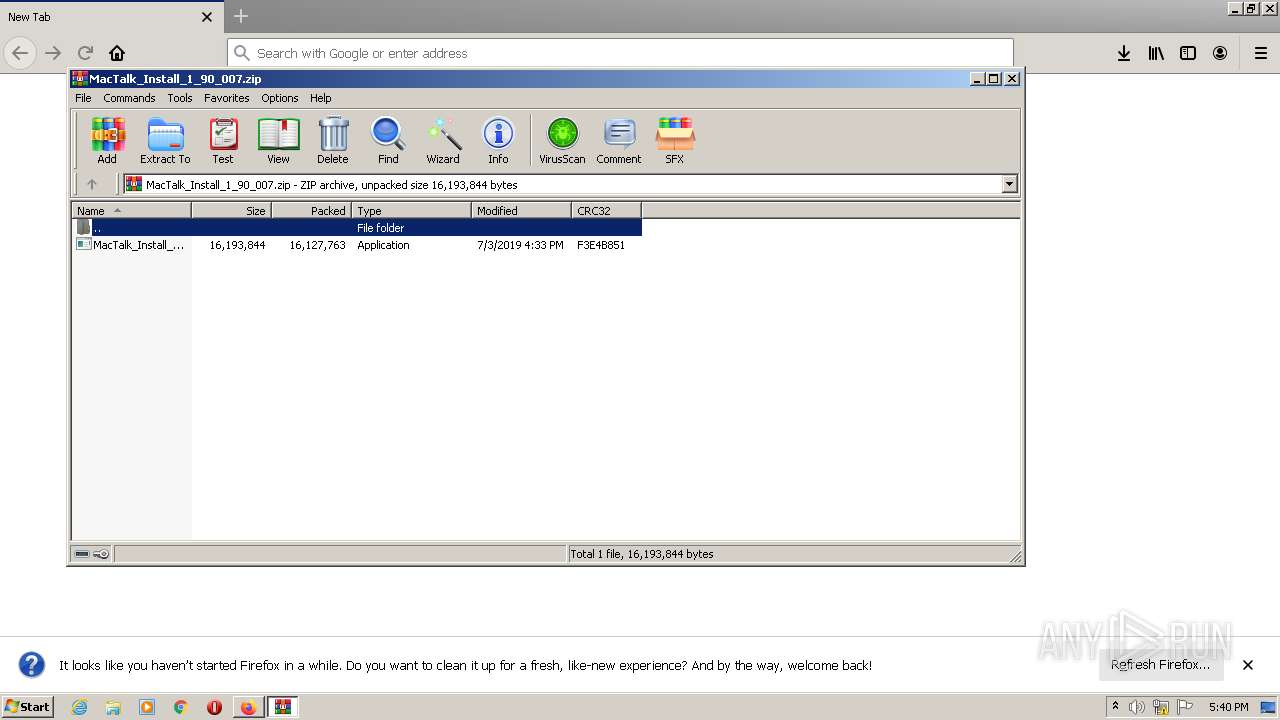1280x720 pixels.
Task: Sort by Modified column header
Action: [x=521, y=210]
